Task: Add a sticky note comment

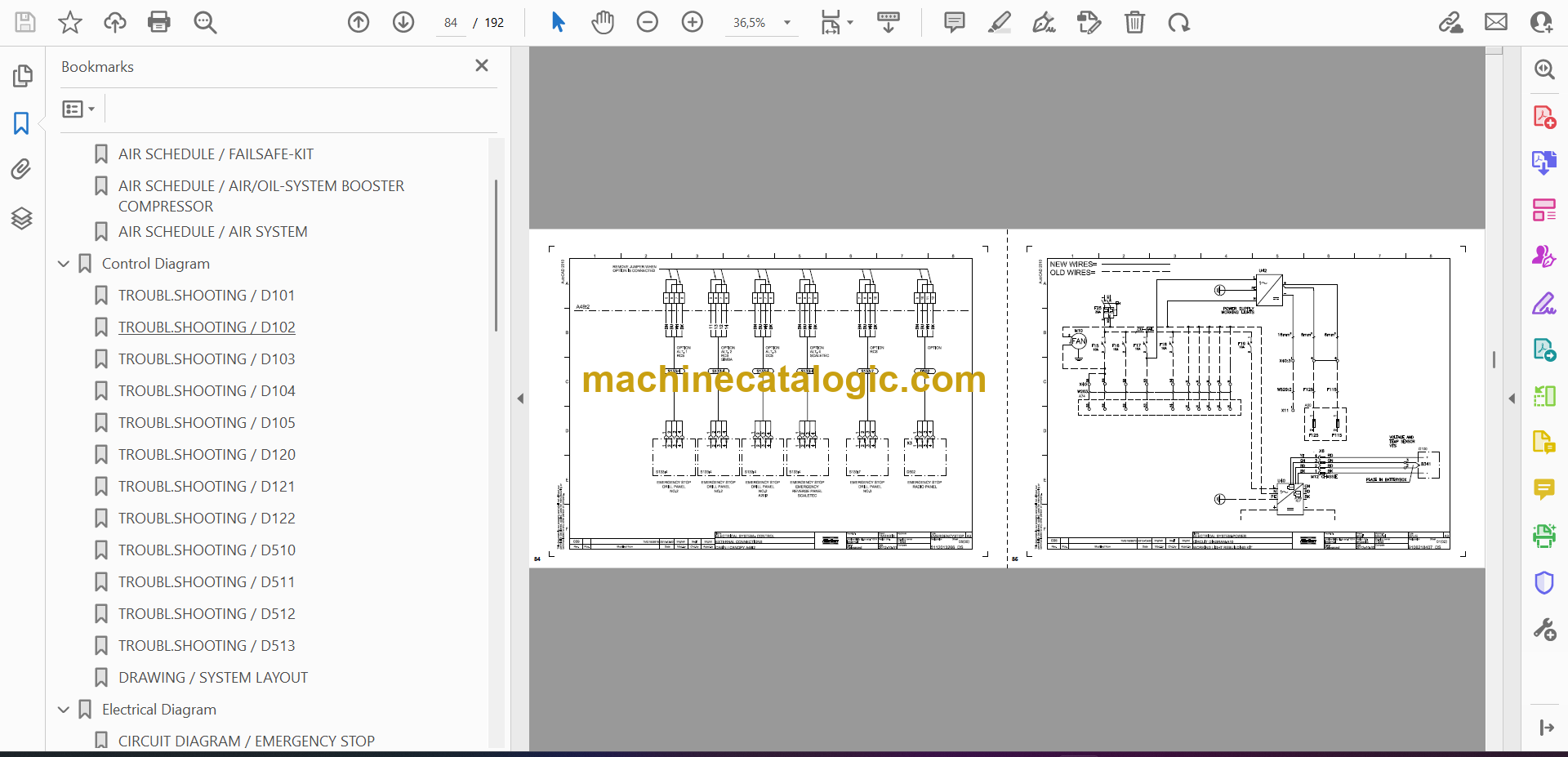Action: [954, 22]
